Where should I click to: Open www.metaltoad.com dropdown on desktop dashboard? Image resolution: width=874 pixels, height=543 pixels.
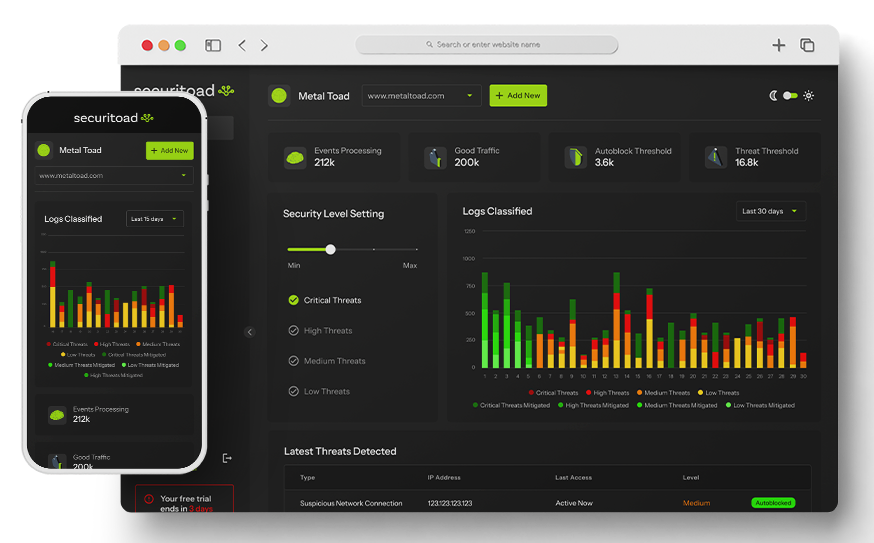point(421,96)
